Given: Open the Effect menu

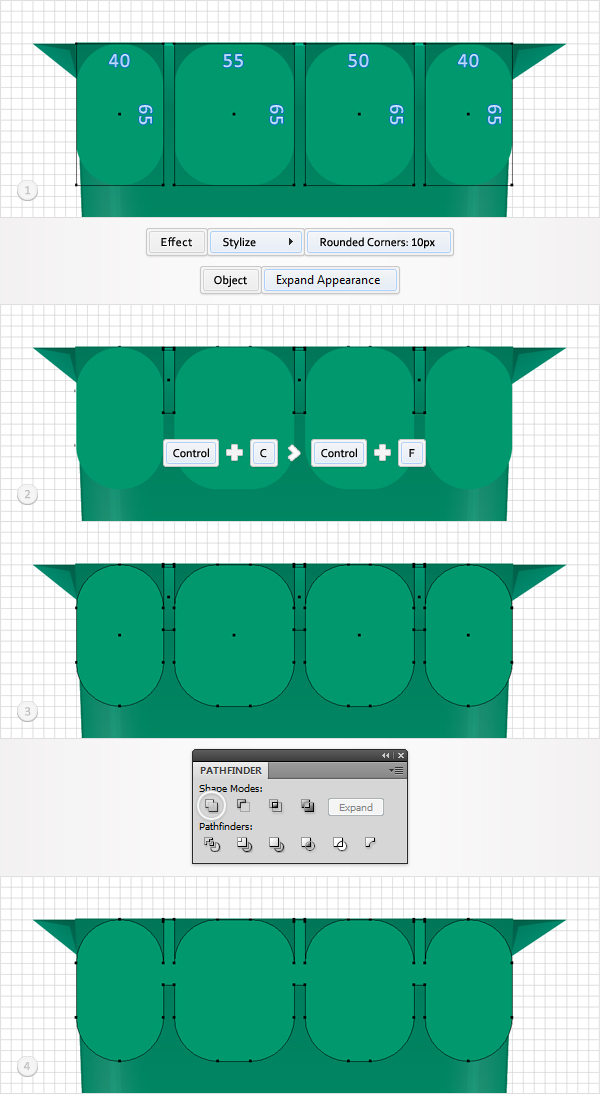Looking at the screenshot, I should click(177, 242).
